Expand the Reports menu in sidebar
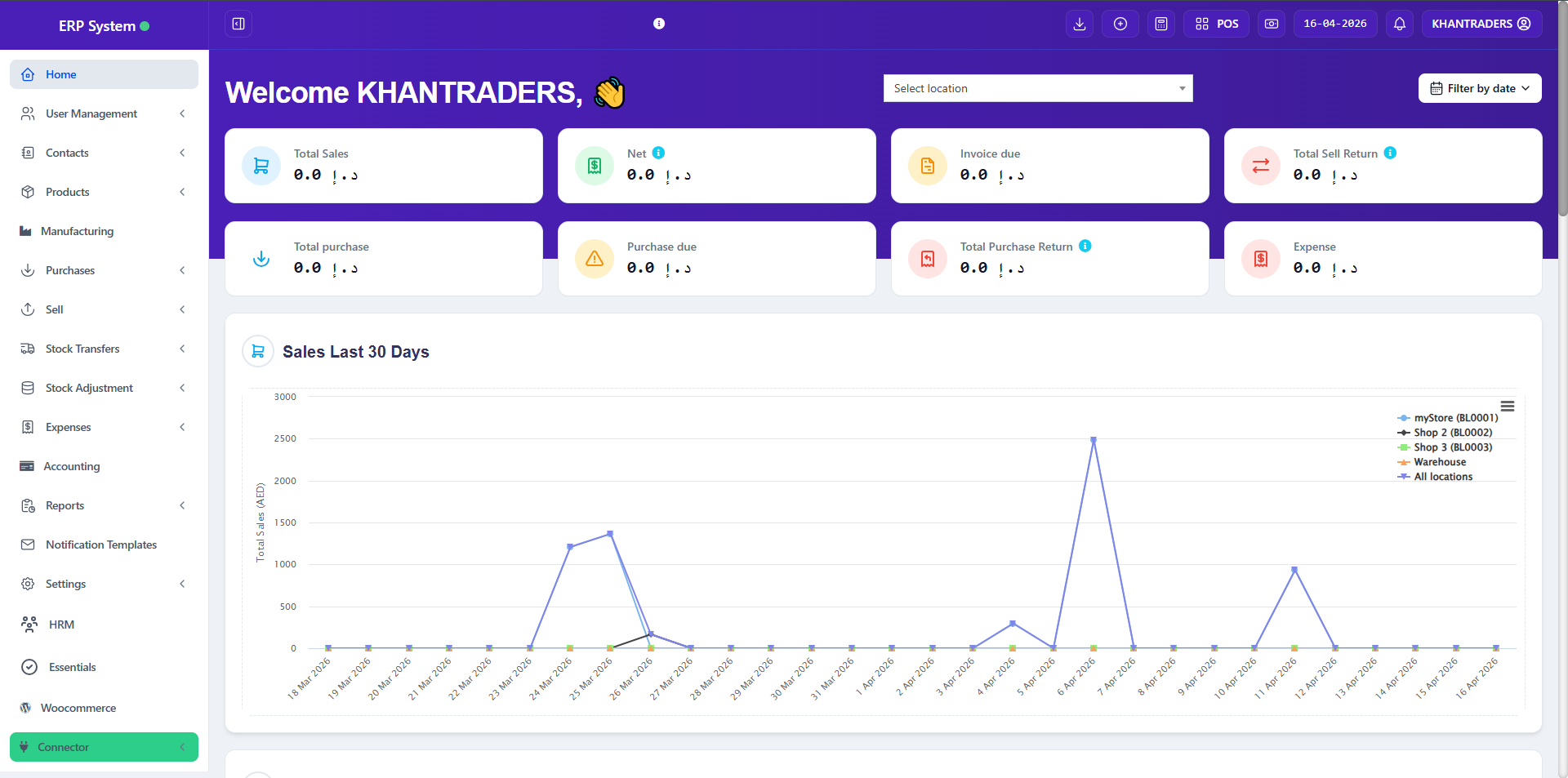1568x778 pixels. tap(65, 505)
